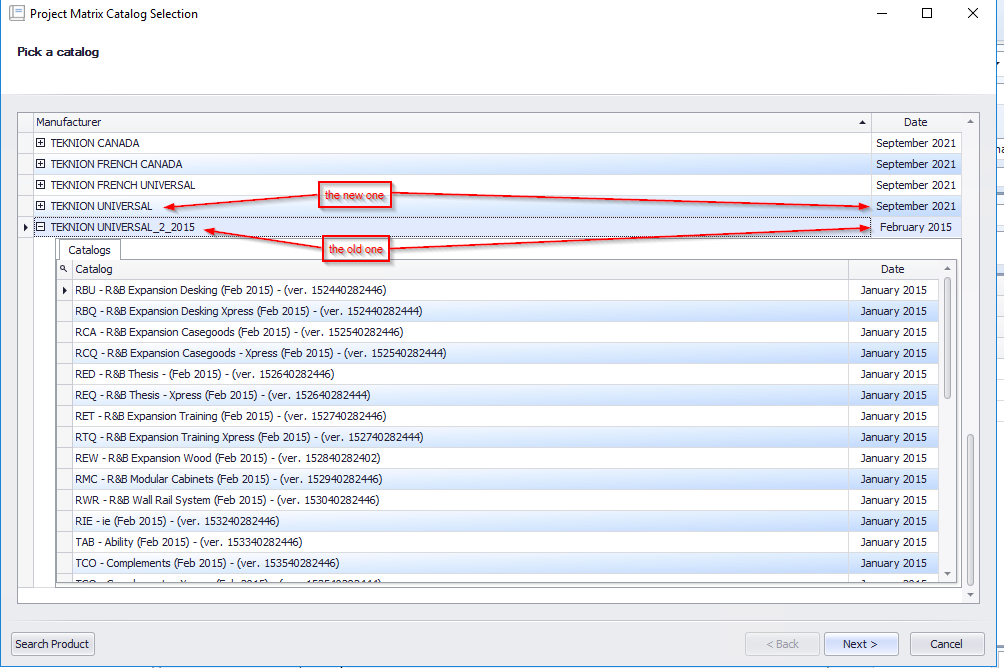Screen dimensions: 1004x668
Task: Click the dialog's title bar app icon
Action: coord(16,14)
